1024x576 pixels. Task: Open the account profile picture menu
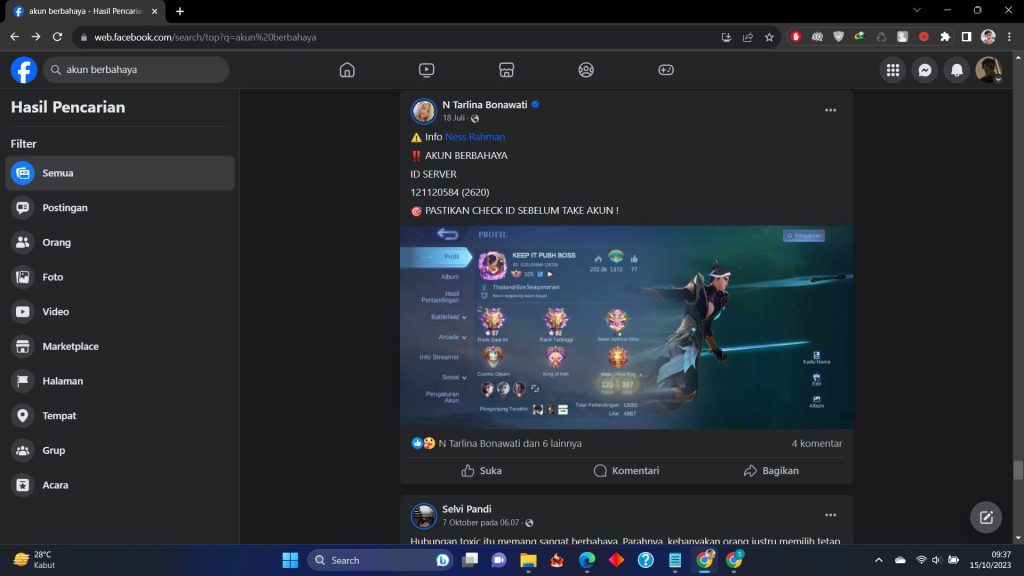[988, 70]
